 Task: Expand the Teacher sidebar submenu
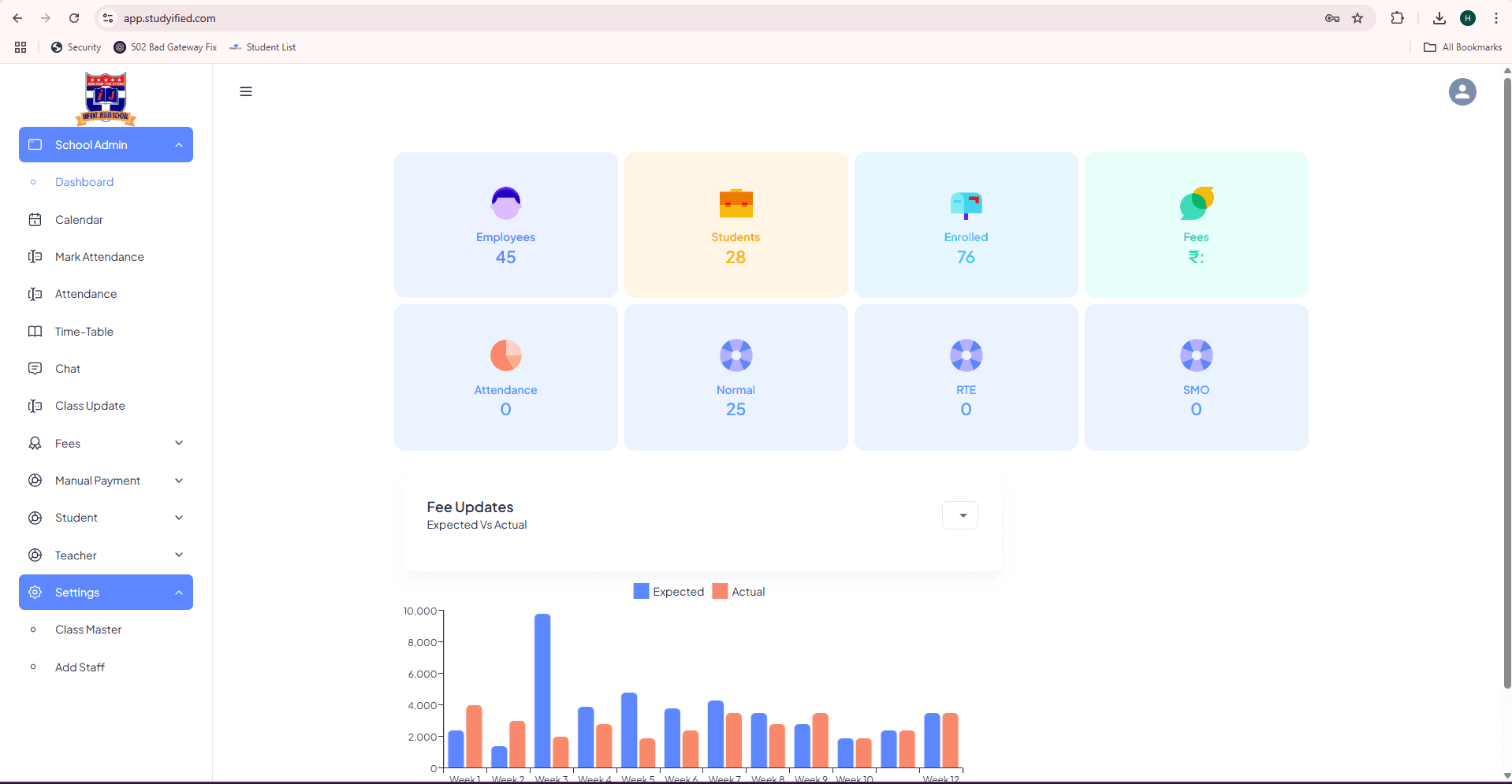(x=106, y=555)
